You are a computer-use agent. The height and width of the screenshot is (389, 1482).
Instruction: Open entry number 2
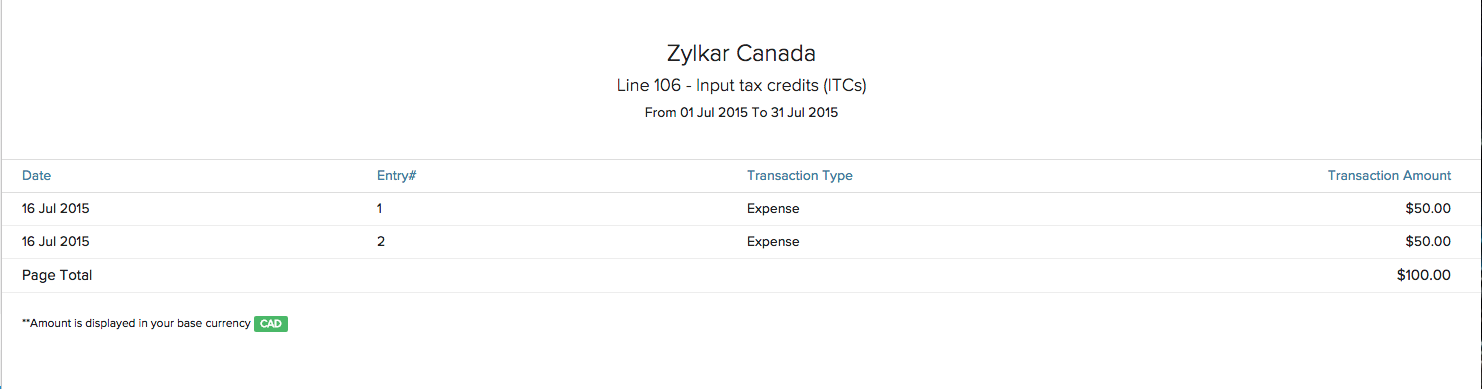(x=381, y=242)
